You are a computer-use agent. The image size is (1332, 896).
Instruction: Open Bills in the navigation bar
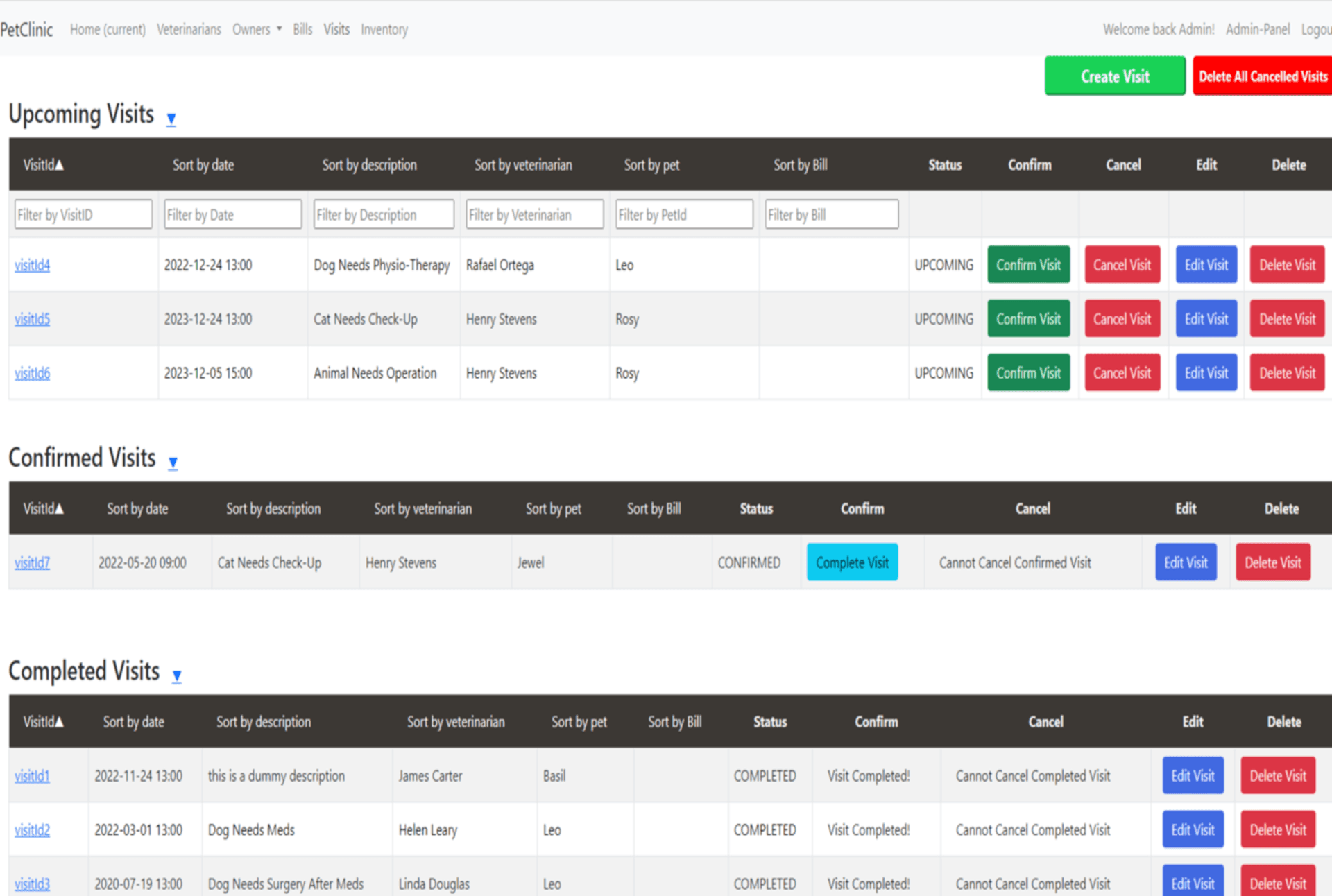point(302,29)
